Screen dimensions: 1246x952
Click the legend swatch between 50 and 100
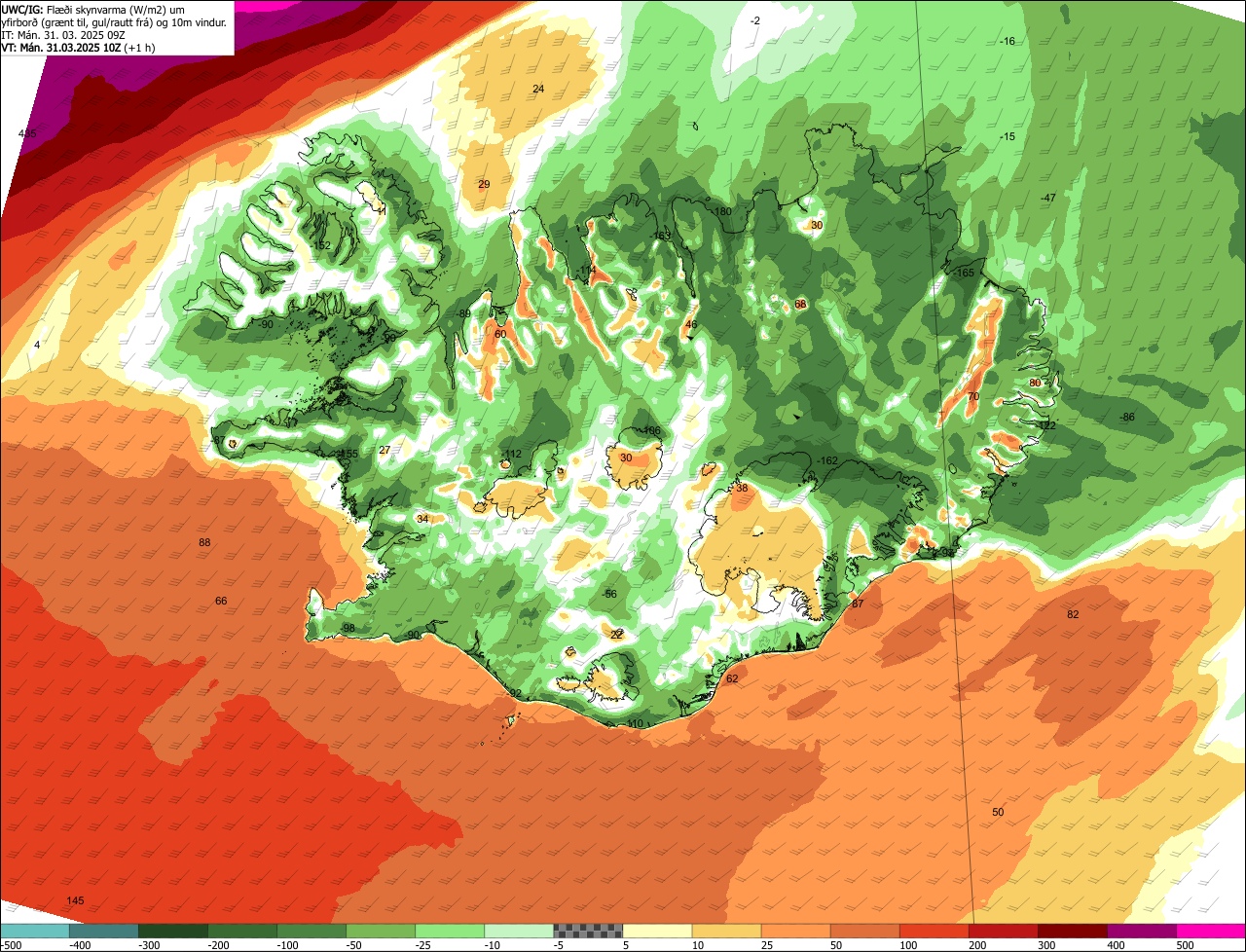pos(864,931)
